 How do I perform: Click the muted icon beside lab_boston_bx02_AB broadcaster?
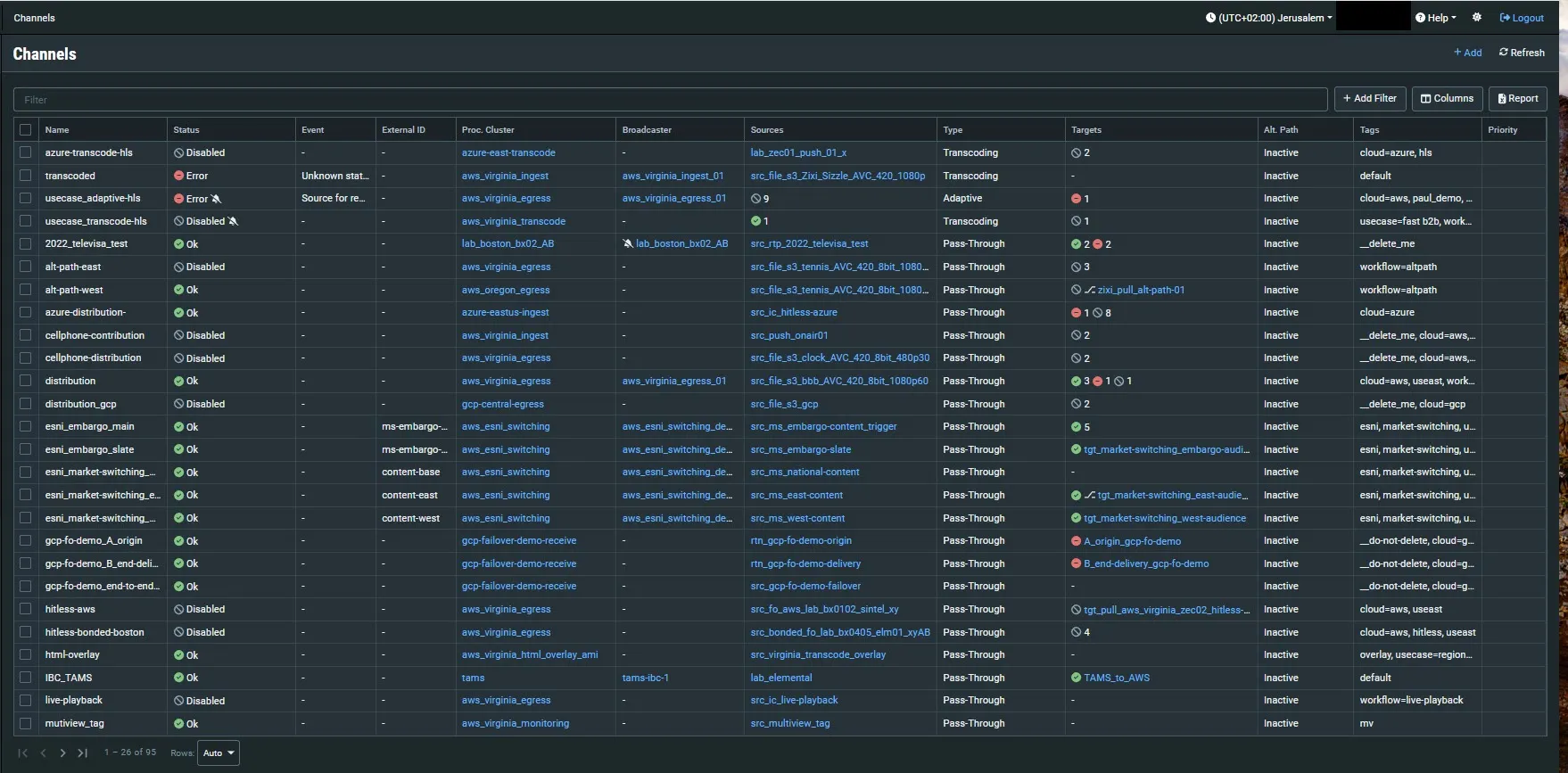(628, 244)
